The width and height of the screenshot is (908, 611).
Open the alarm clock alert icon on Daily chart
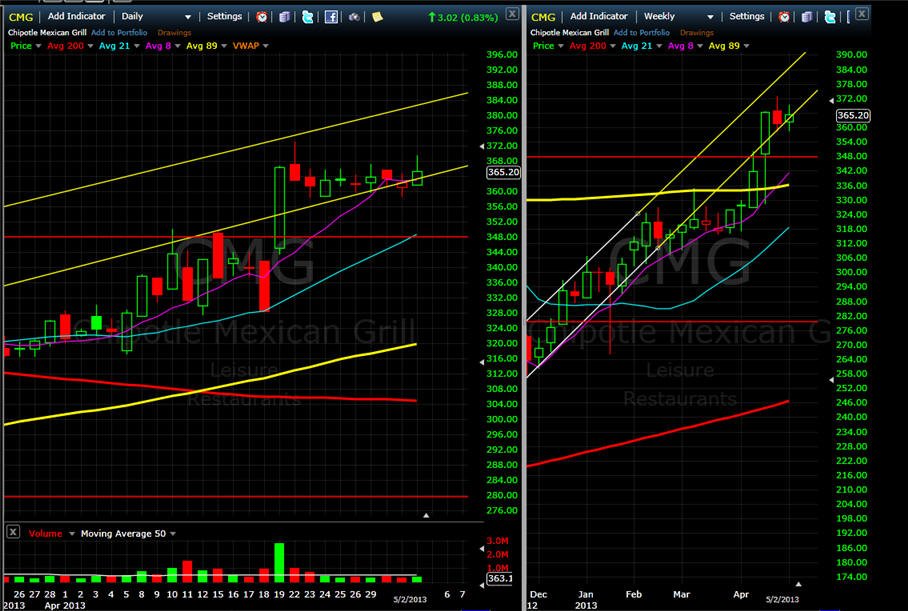point(262,17)
